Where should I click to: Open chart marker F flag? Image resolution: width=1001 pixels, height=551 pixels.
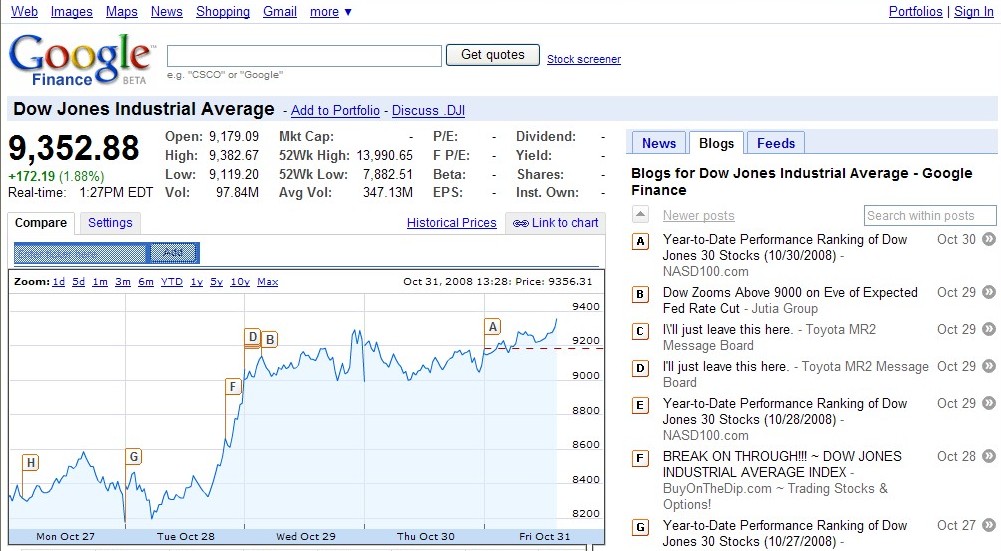pyautogui.click(x=233, y=386)
